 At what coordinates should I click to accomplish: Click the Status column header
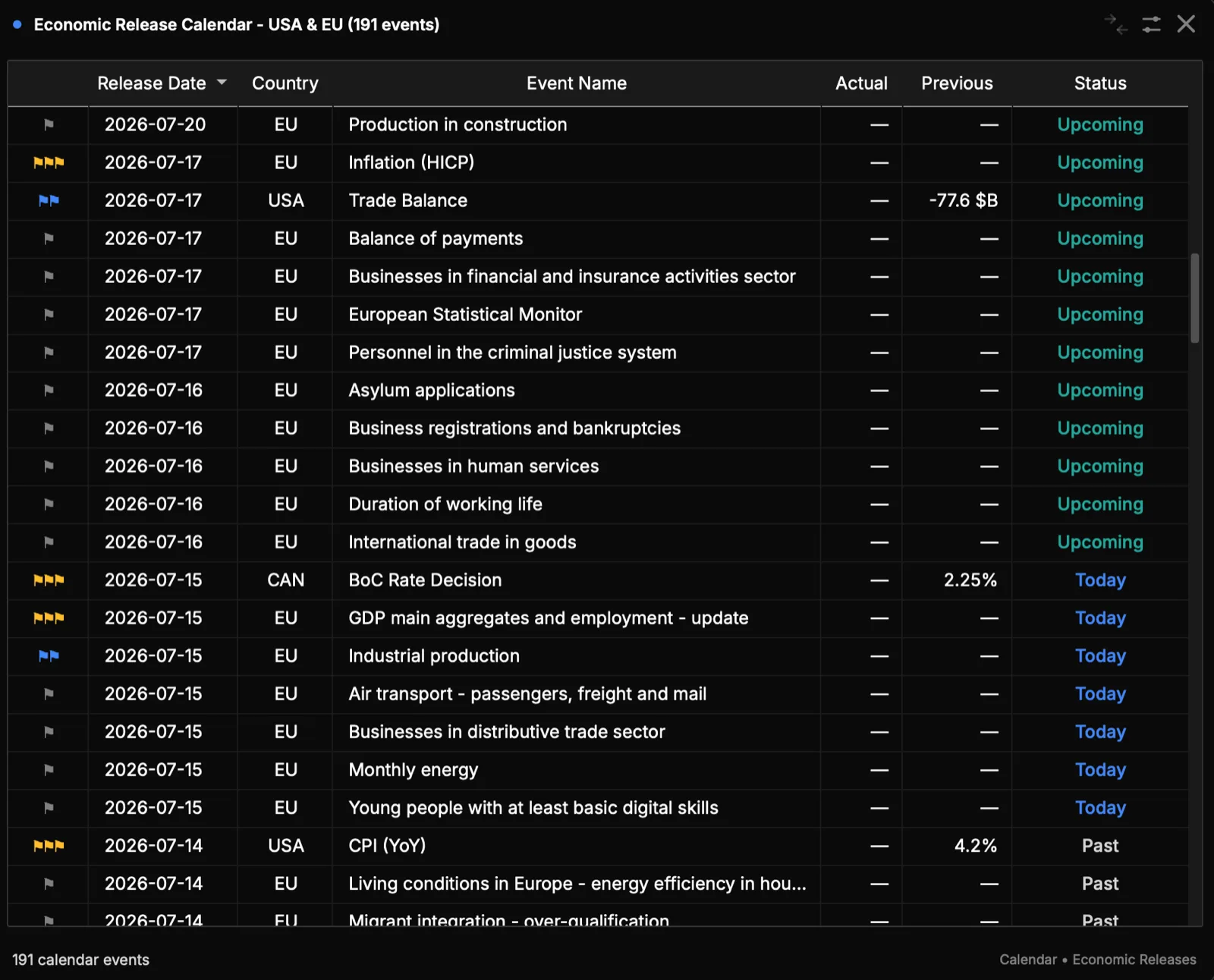pos(1100,83)
